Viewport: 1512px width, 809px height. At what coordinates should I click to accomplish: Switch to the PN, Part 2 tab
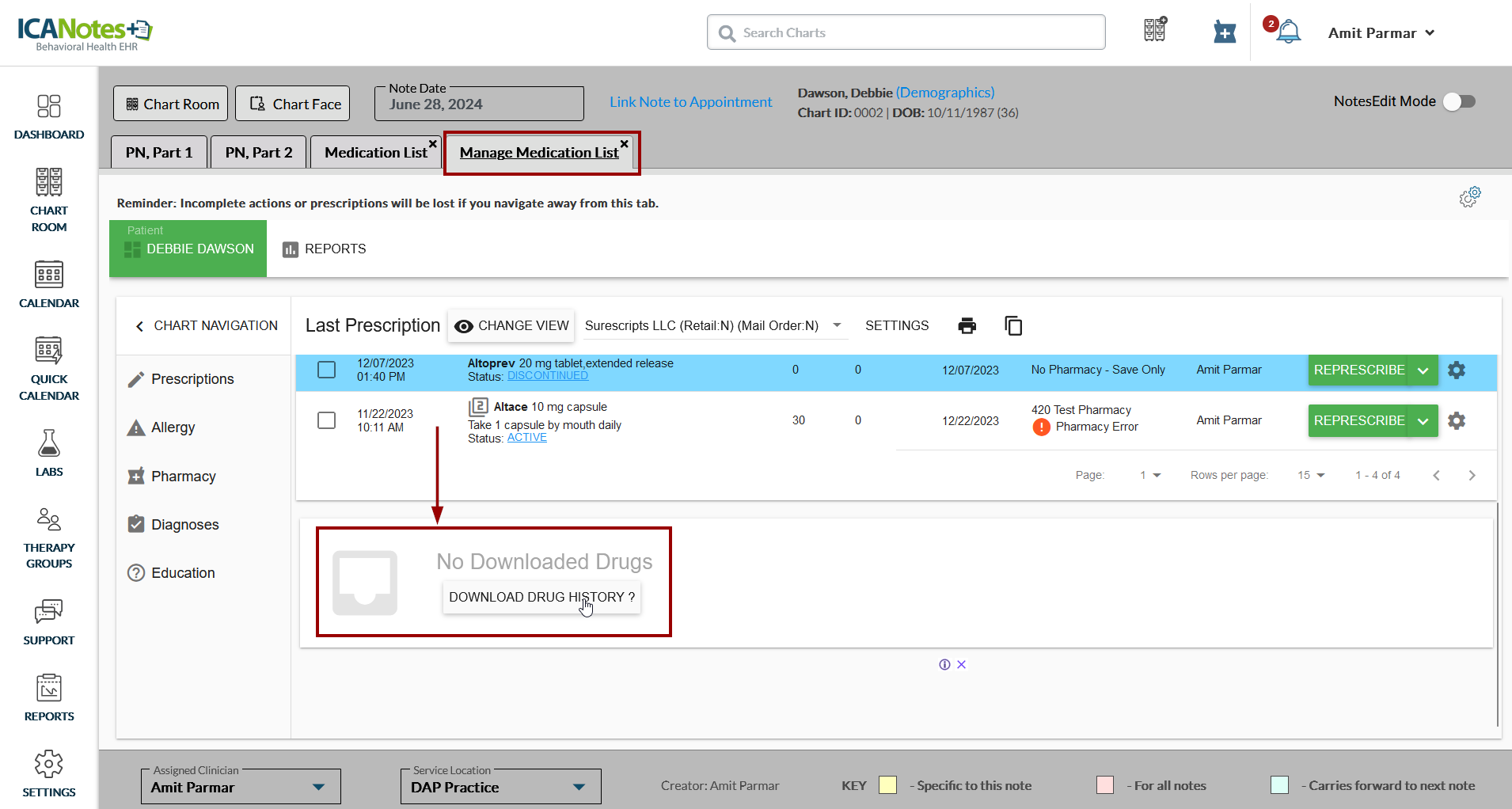tap(259, 153)
